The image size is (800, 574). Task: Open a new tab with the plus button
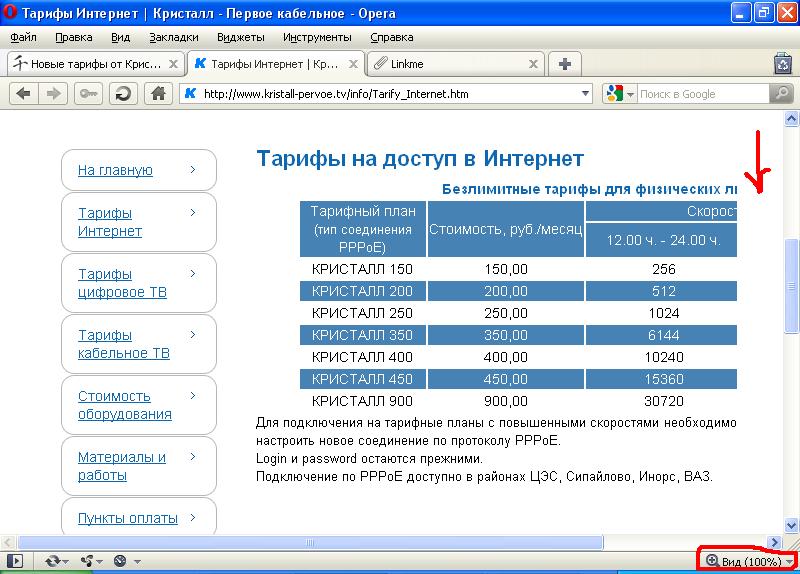(565, 64)
